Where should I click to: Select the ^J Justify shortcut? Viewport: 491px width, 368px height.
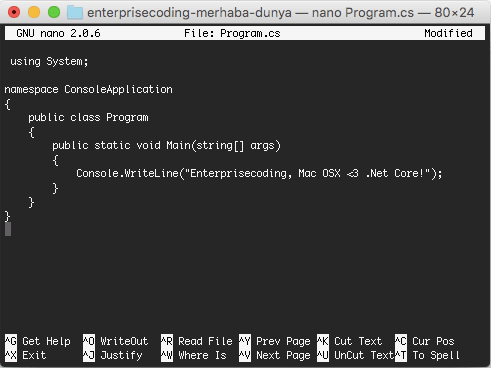[x=112, y=355]
